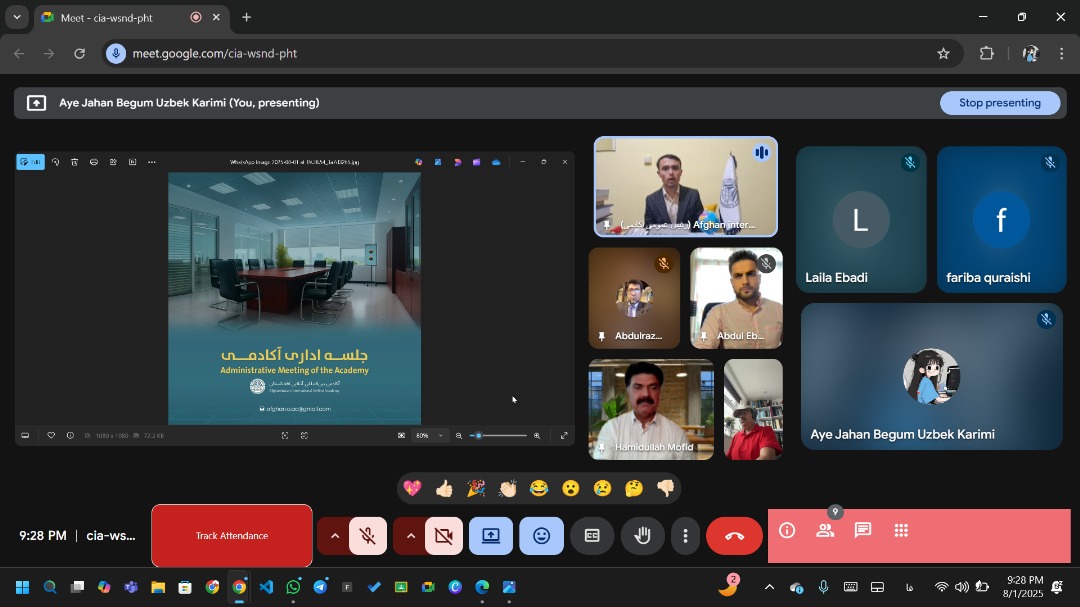The width and height of the screenshot is (1080, 607).
Task: Open meeting details info icon
Action: pyautogui.click(x=787, y=531)
